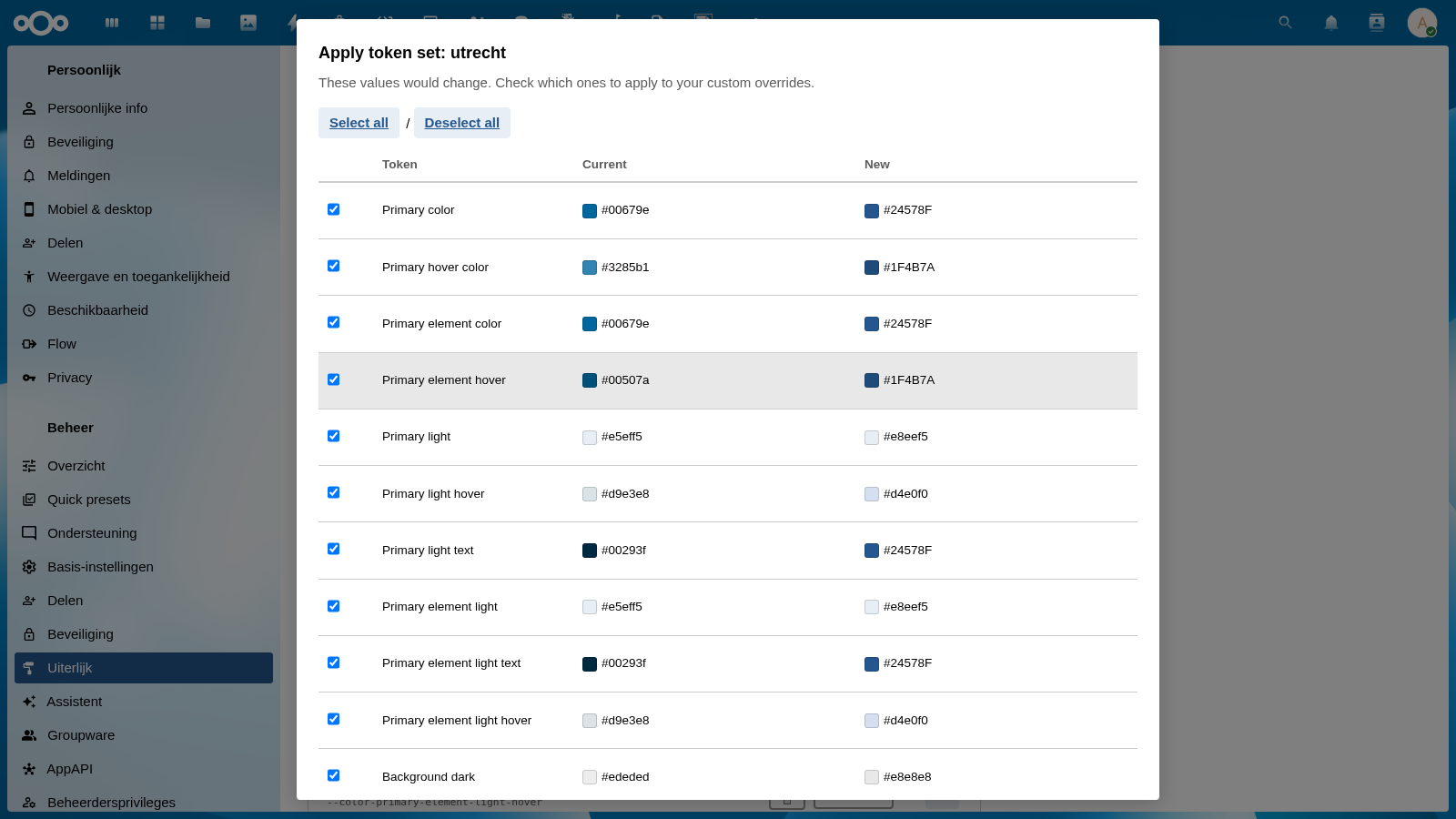Viewport: 1456px width, 819px height.
Task: Open the Dashboard app icon in top bar
Action: (157, 23)
